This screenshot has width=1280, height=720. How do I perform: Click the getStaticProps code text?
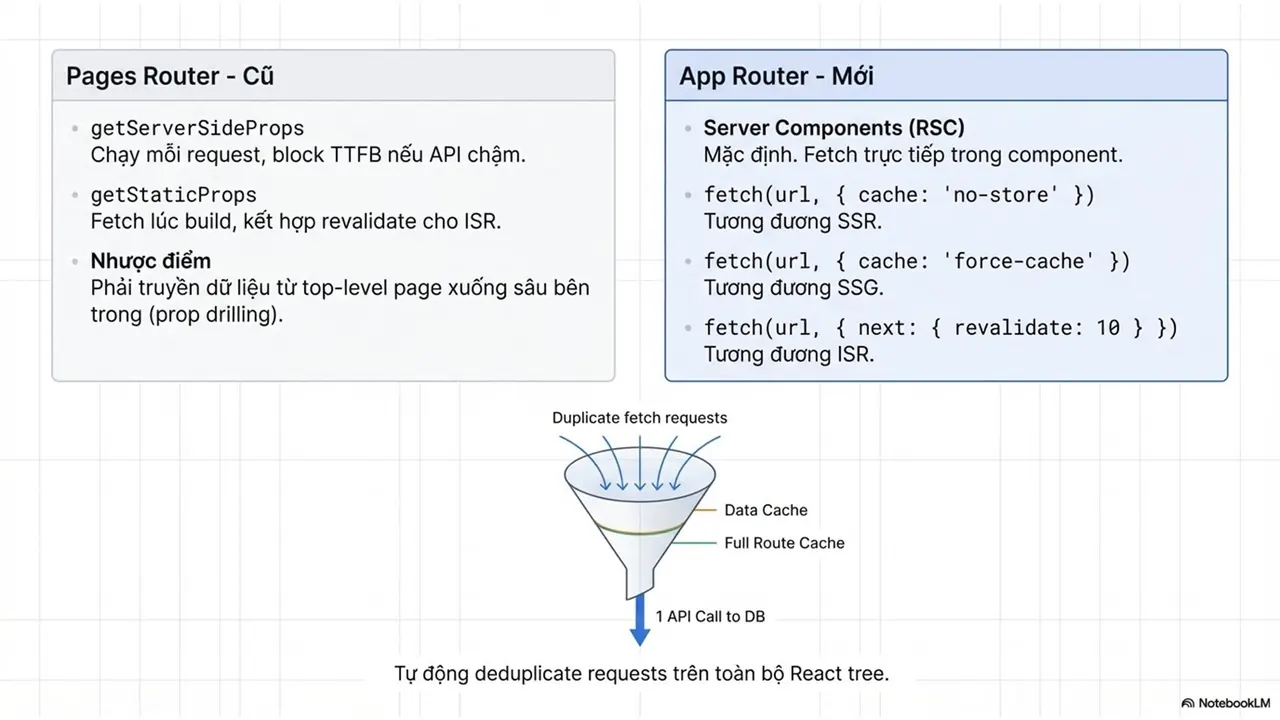coord(174,195)
